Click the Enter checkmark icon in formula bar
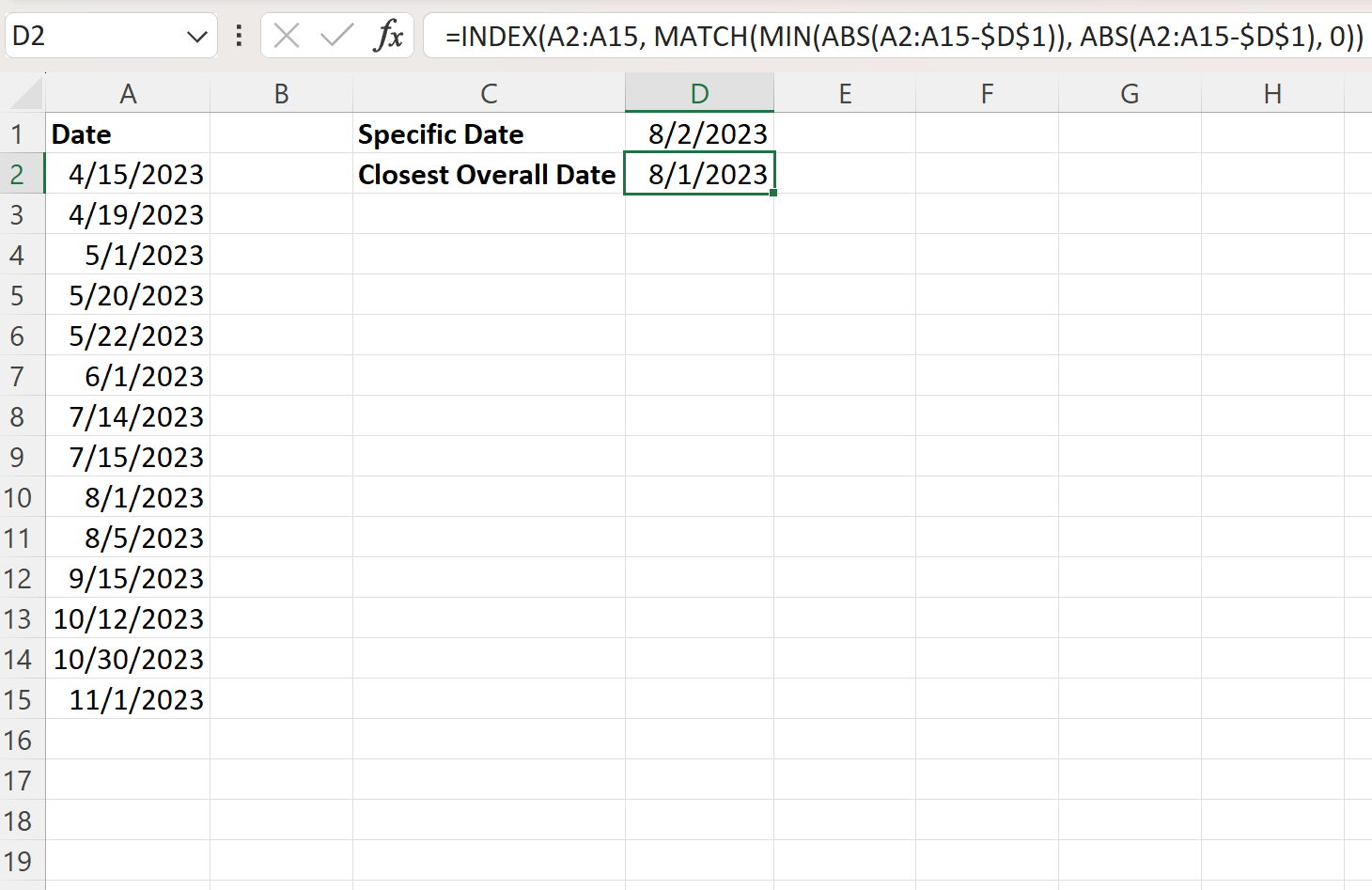 (x=334, y=36)
